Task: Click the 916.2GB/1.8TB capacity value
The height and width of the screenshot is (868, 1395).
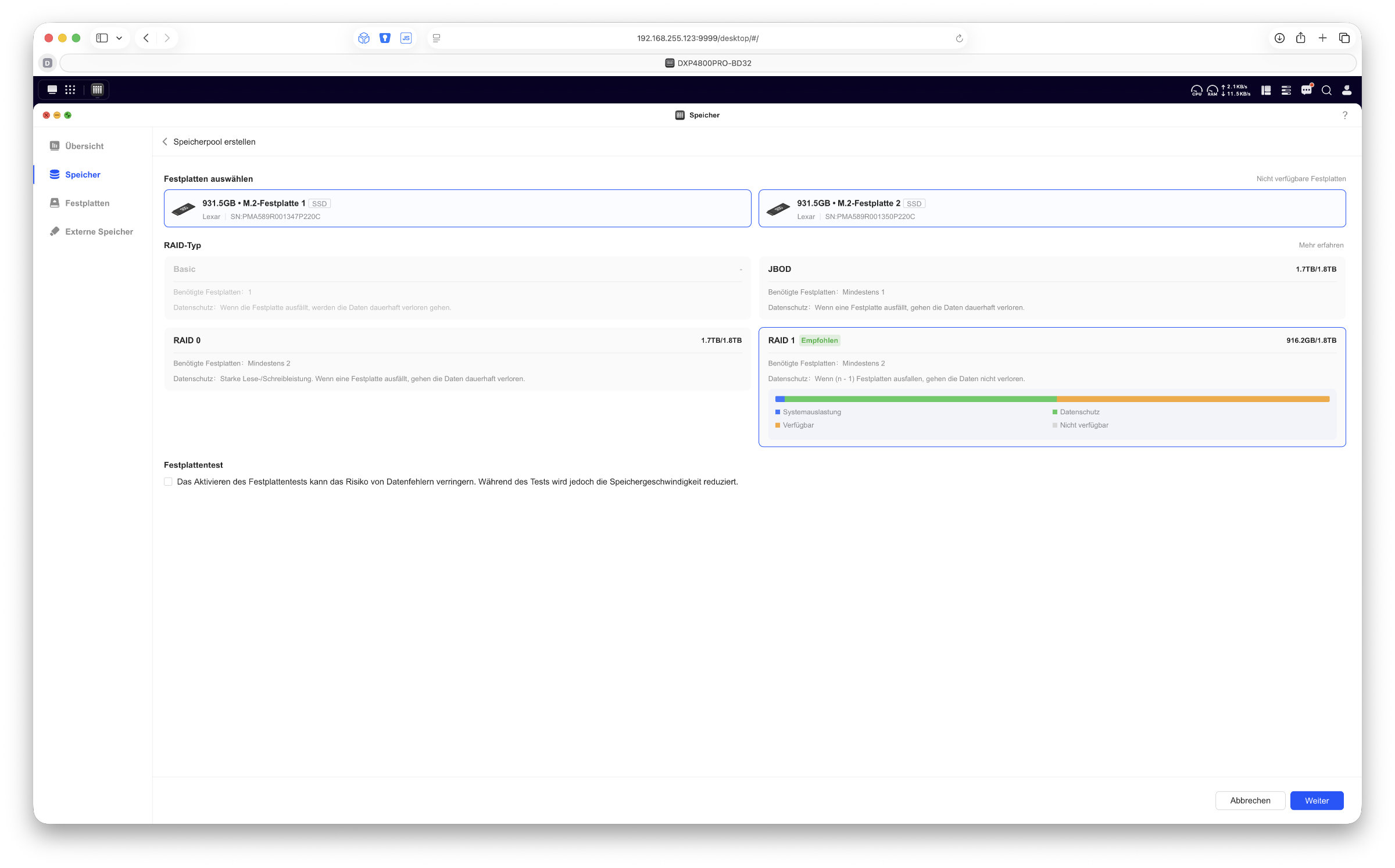Action: [1311, 340]
